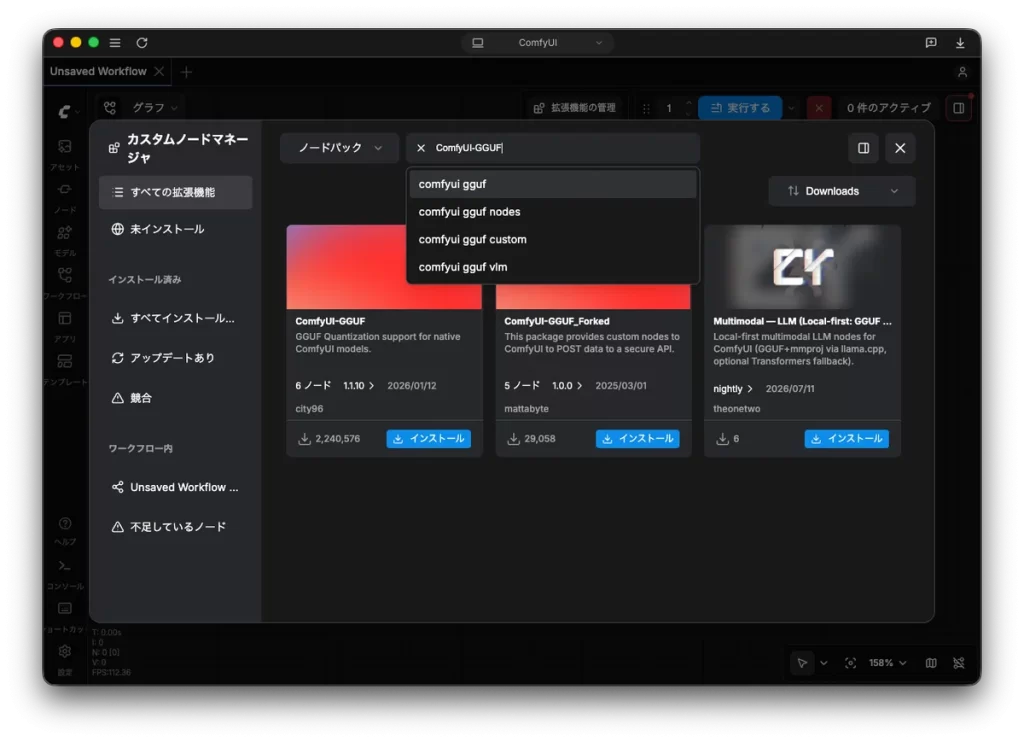1024x742 pixels.
Task: Open the 0 件のアクティブ queue indicator
Action: (x=888, y=108)
